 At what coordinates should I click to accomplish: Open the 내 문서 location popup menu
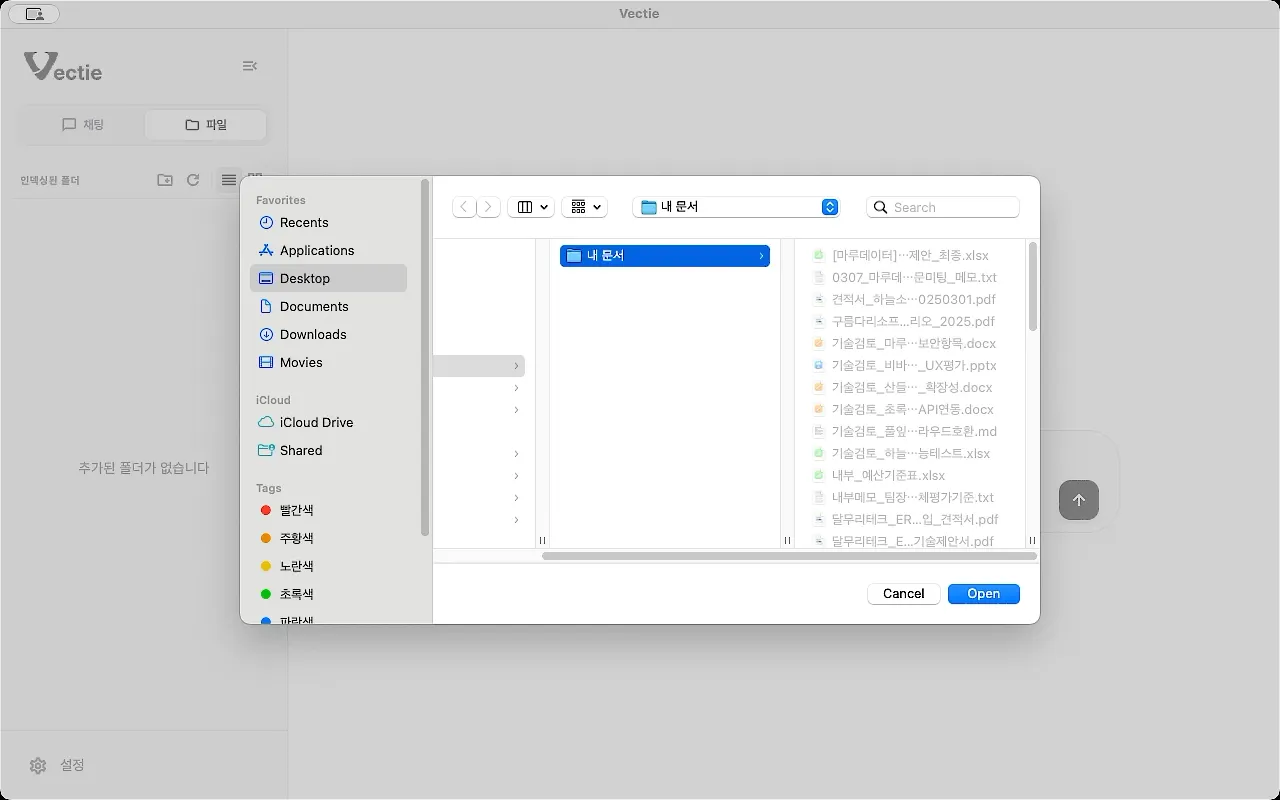tap(736, 207)
